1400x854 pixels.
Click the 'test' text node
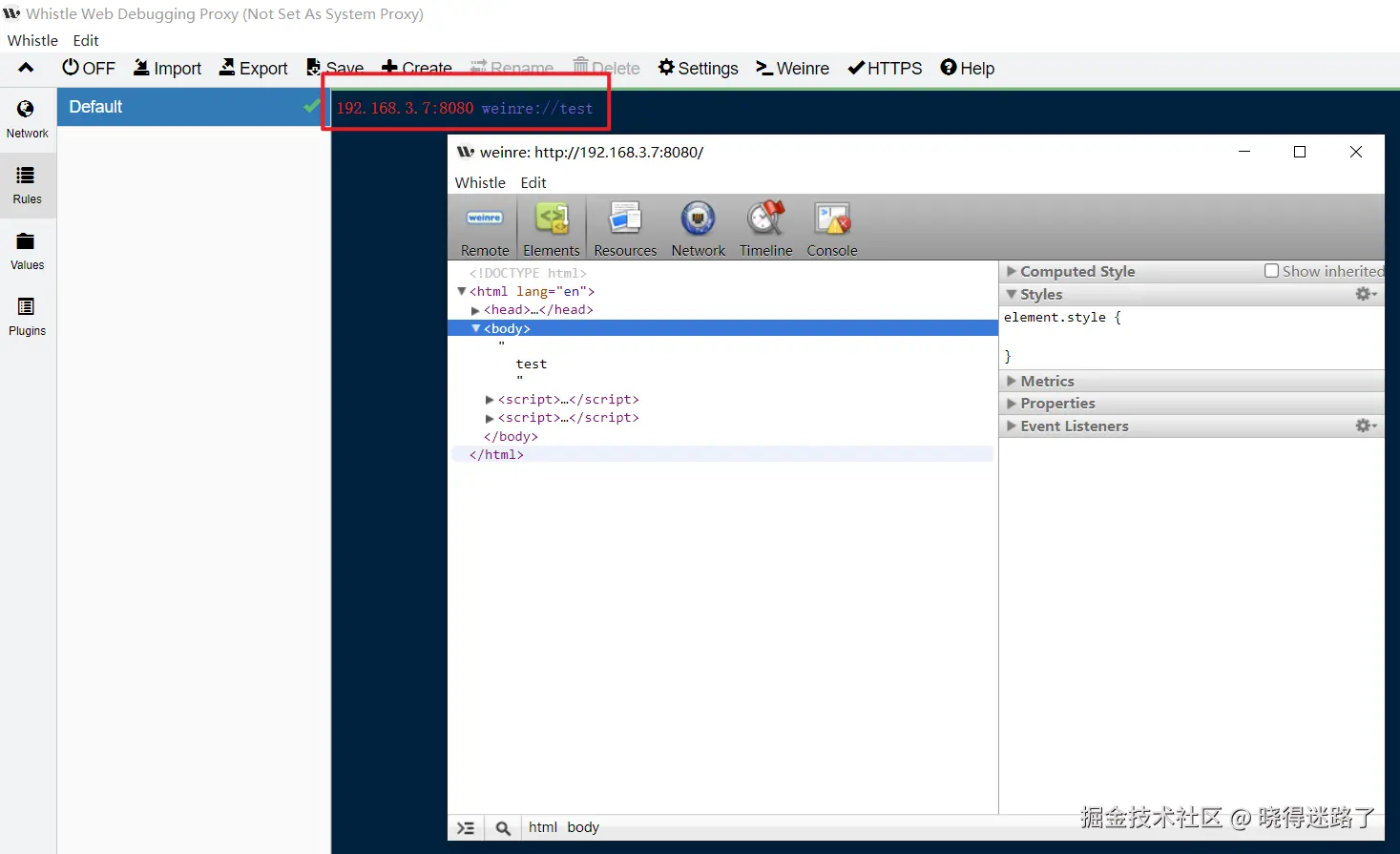[532, 364]
